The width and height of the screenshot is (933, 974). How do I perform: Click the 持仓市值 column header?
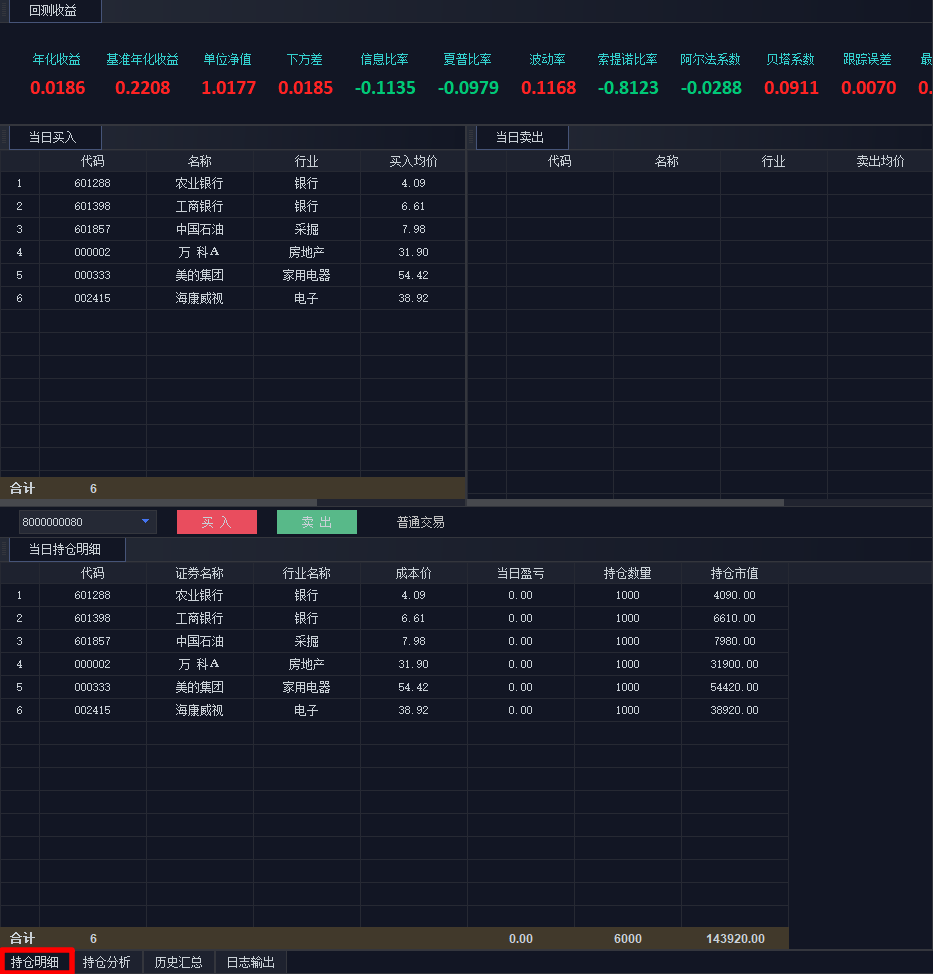coord(734,573)
